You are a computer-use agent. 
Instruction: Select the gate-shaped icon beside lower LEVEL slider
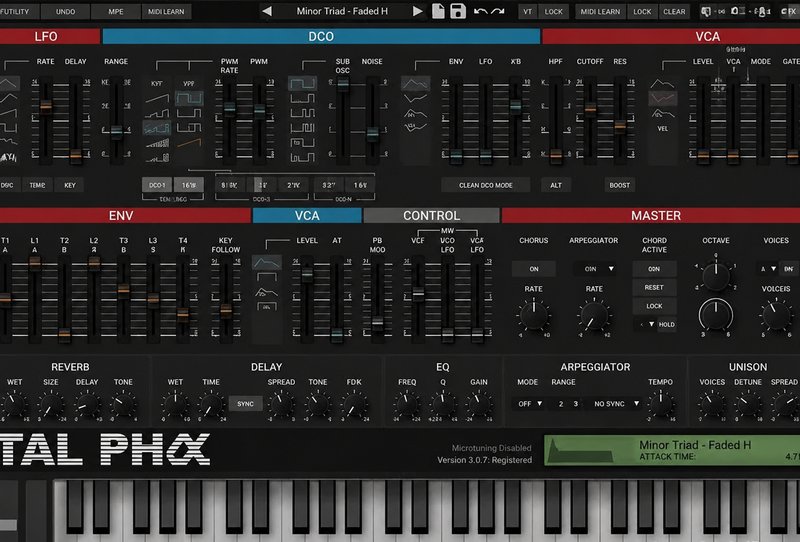pos(267,277)
